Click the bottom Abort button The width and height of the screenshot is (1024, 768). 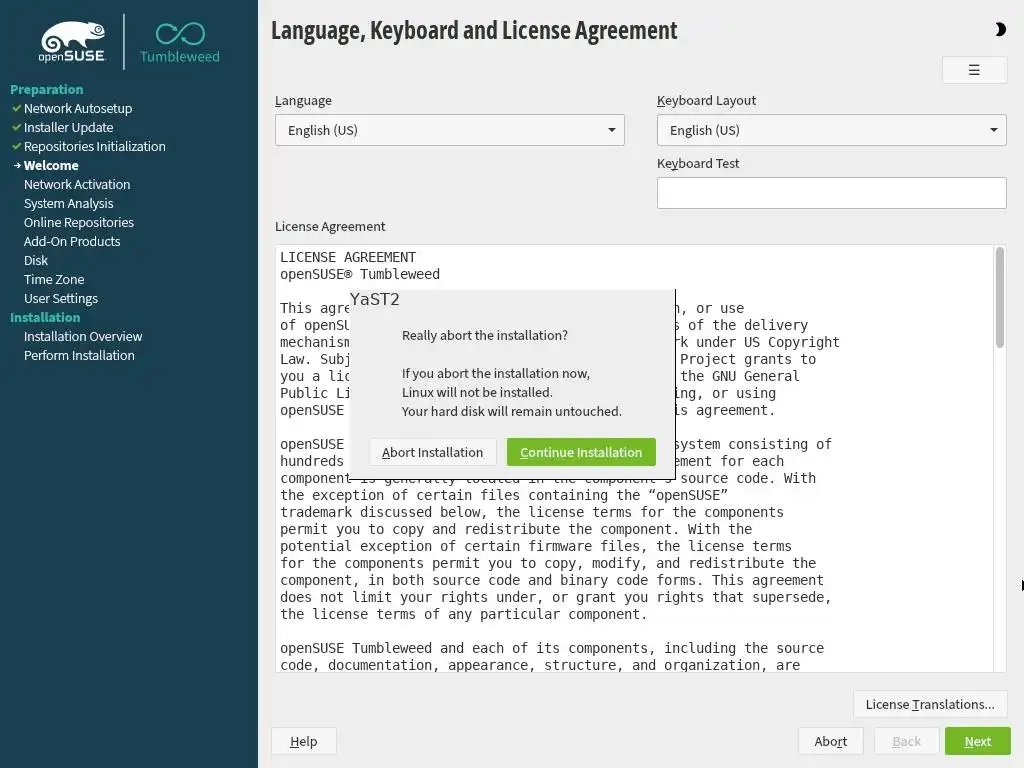pyautogui.click(x=831, y=741)
